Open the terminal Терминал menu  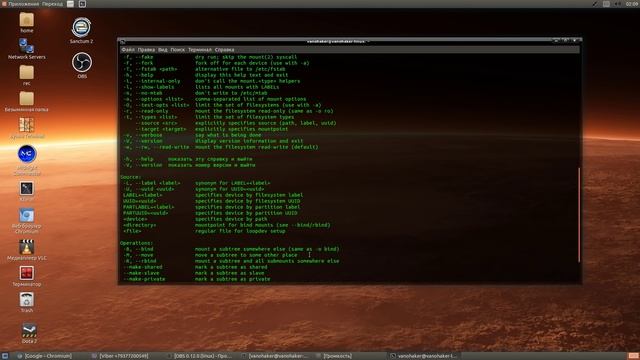tap(200, 50)
